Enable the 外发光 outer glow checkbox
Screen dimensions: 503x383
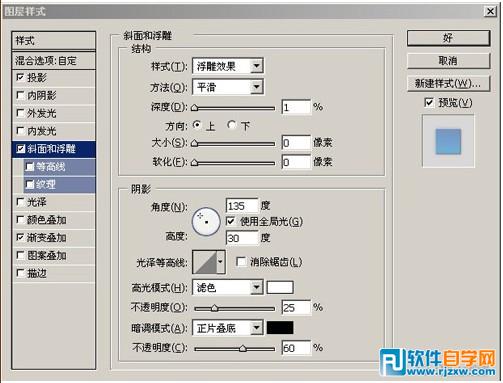20,113
